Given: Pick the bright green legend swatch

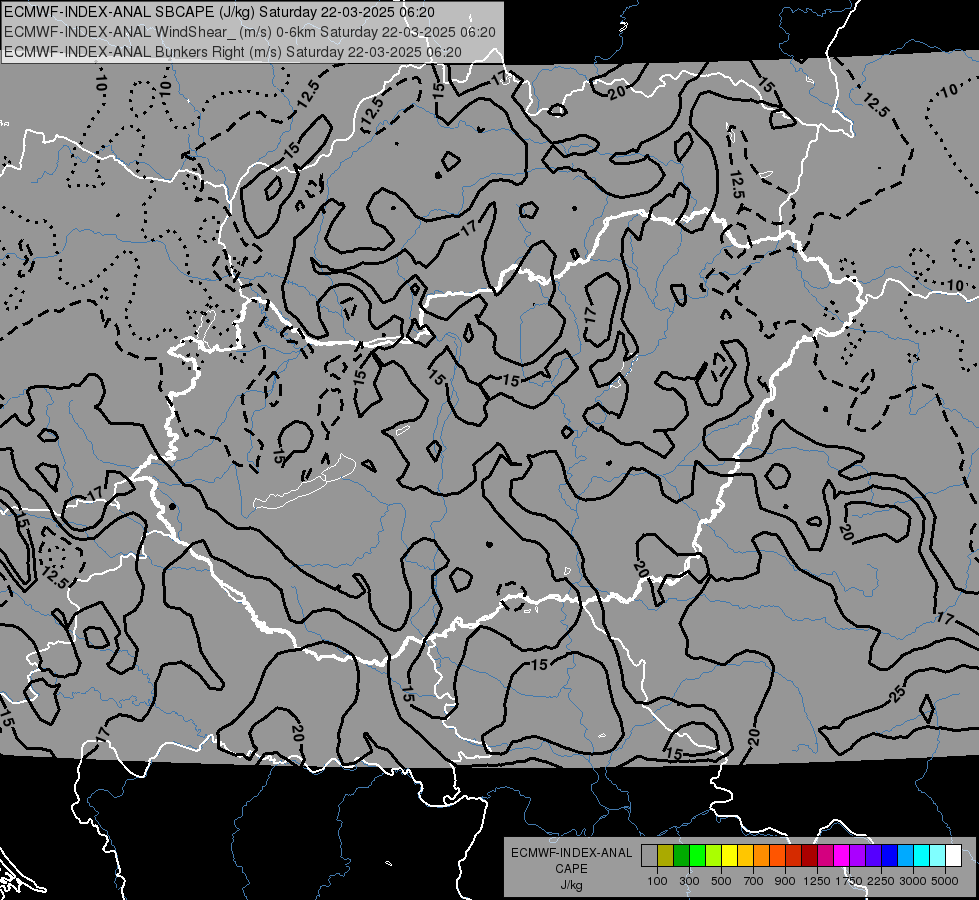Looking at the screenshot, I should pyautogui.click(x=697, y=856).
